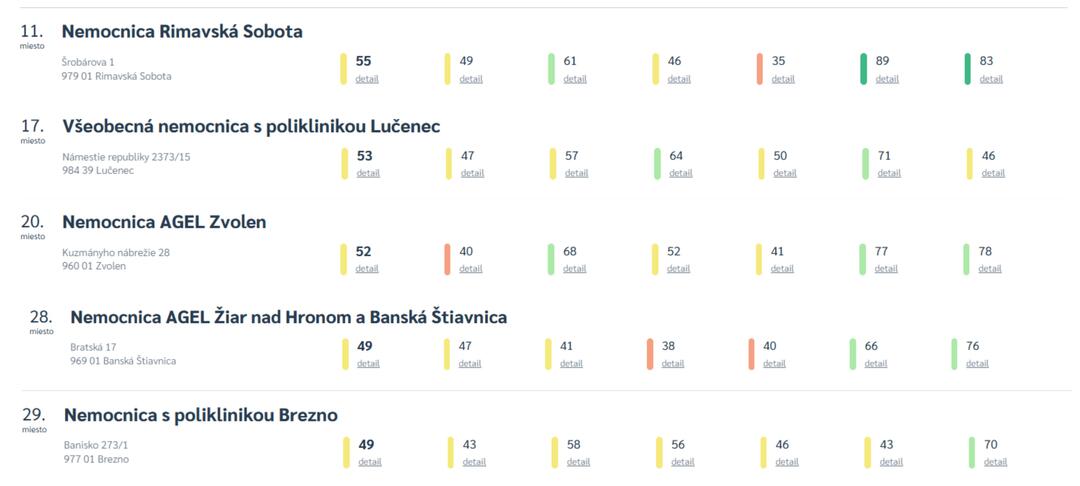
Task: Click detail under Lučenec score 64
Action: 681,173
